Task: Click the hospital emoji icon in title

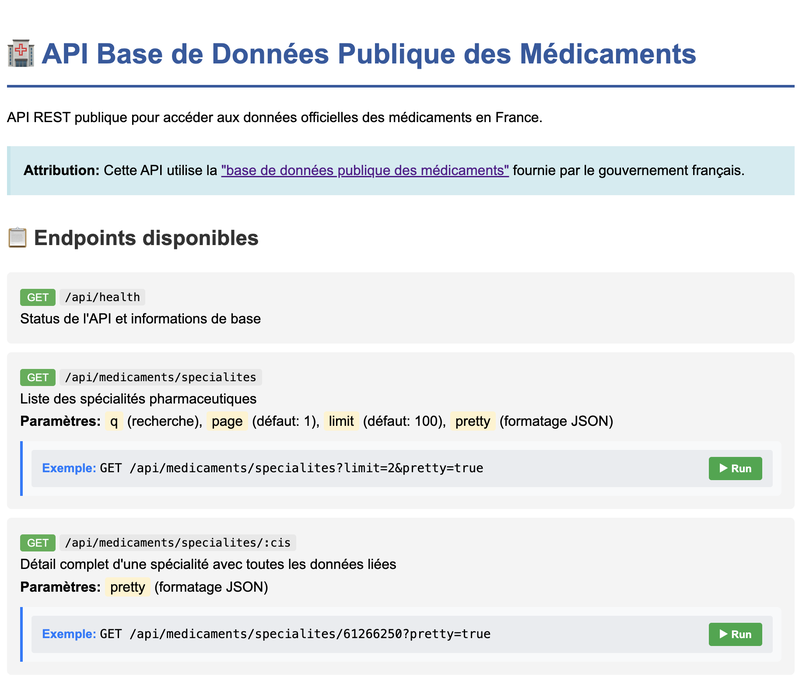Action: (x=21, y=54)
